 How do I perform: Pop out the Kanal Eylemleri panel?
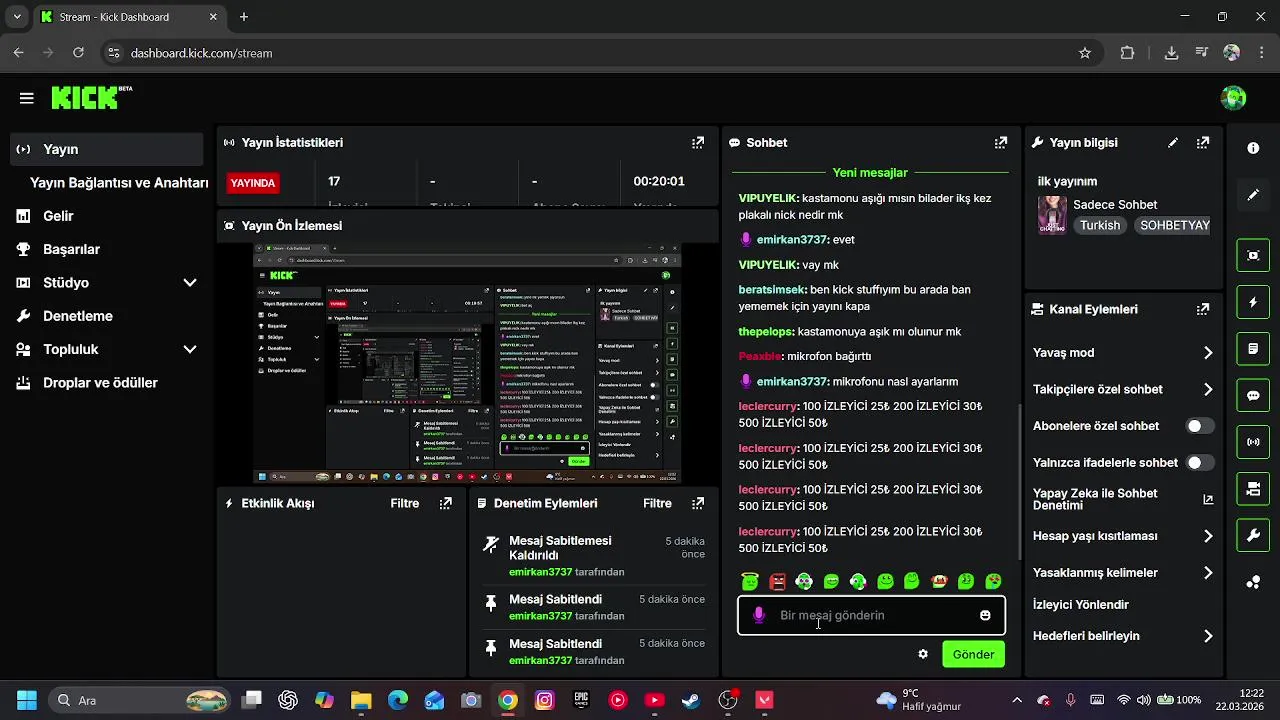click(1203, 310)
